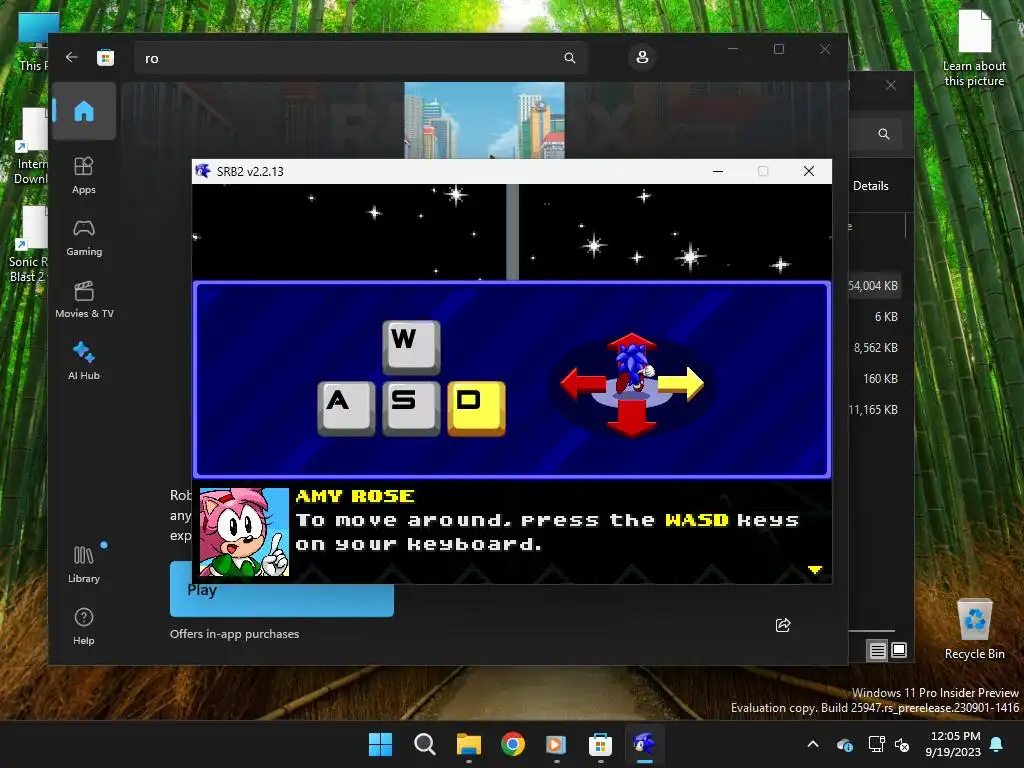
Task: Open the media player taskbar icon
Action: 556,744
